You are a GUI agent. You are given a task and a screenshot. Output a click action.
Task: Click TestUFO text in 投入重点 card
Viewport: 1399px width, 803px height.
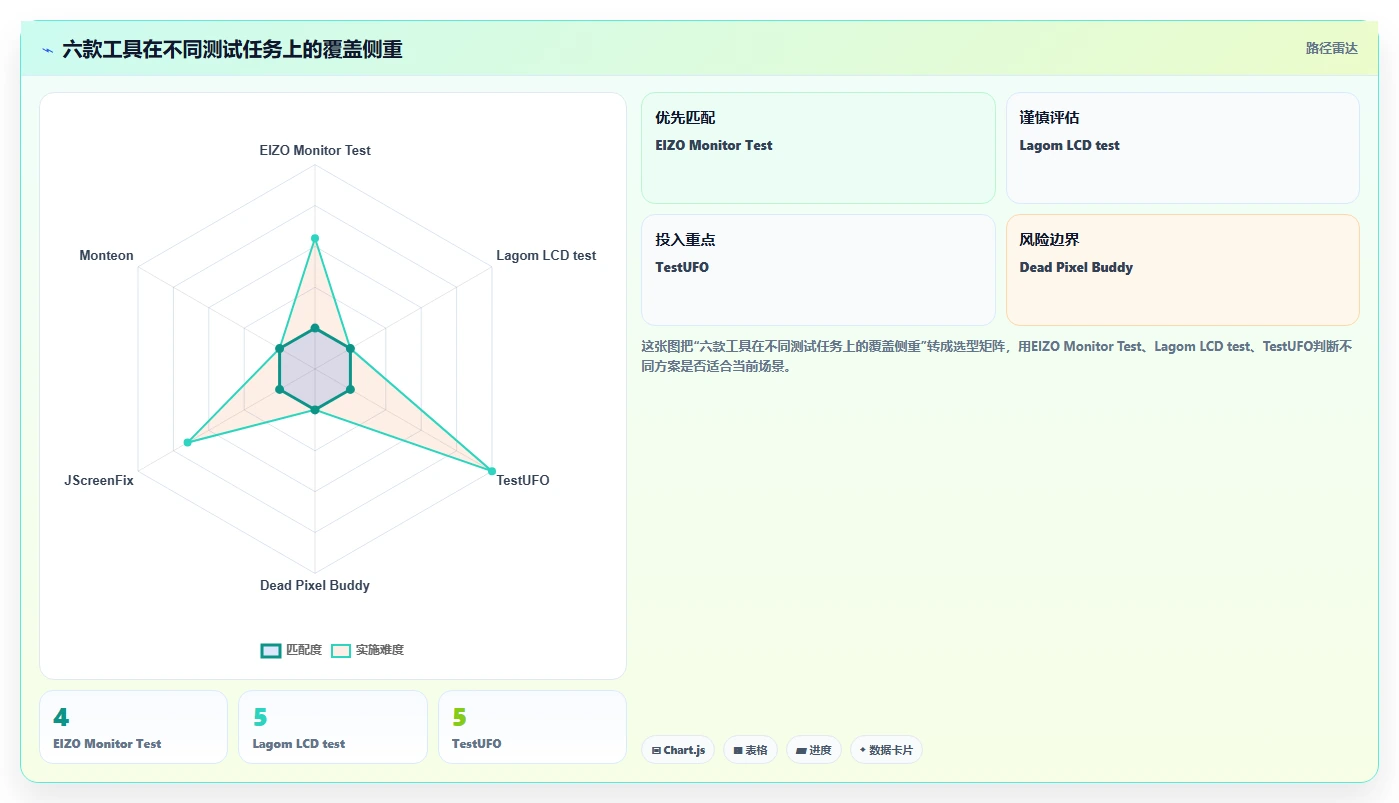[x=682, y=267]
